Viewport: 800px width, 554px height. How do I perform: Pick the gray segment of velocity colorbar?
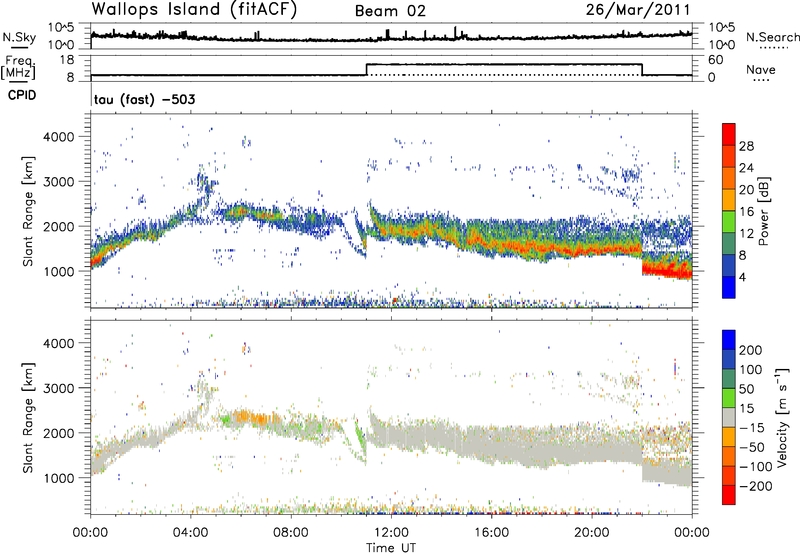(729, 418)
